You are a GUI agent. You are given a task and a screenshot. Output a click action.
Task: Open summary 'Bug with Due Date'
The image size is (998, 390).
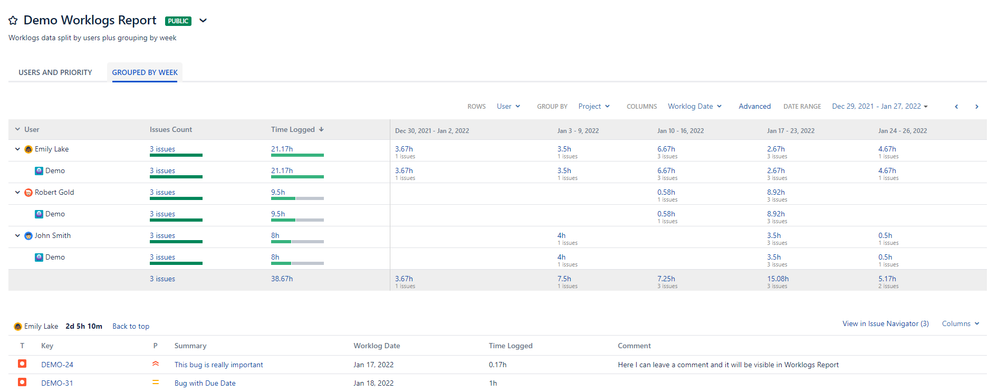click(x=206, y=383)
